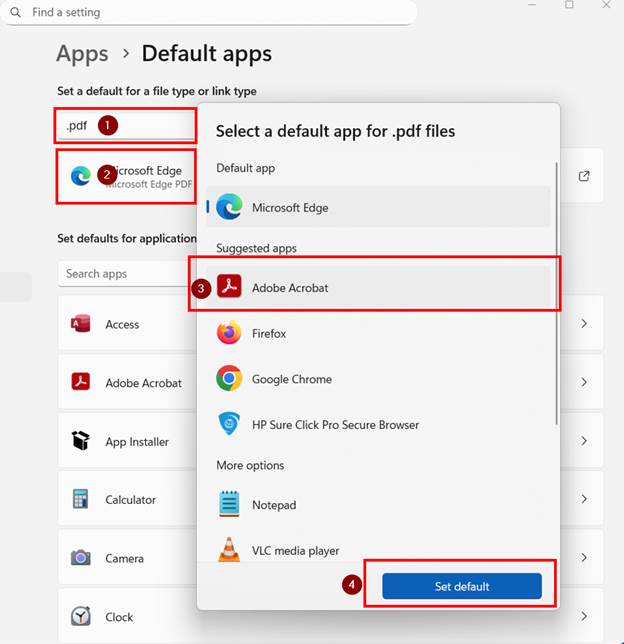Expand the Clock row chevron
This screenshot has width=624, height=644.
[x=584, y=616]
